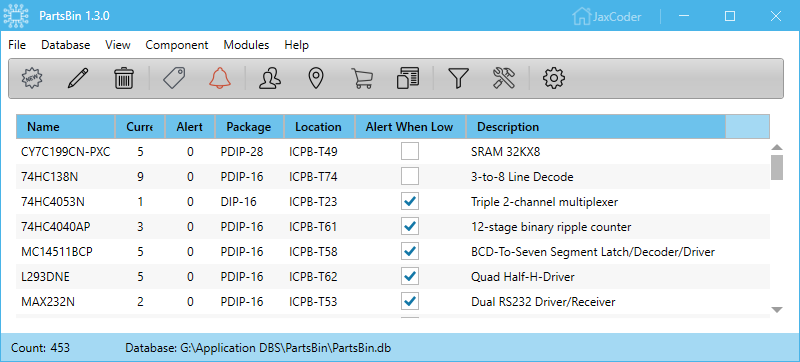The image size is (800, 362).
Task: Open the tag label icon
Action: pyautogui.click(x=174, y=79)
